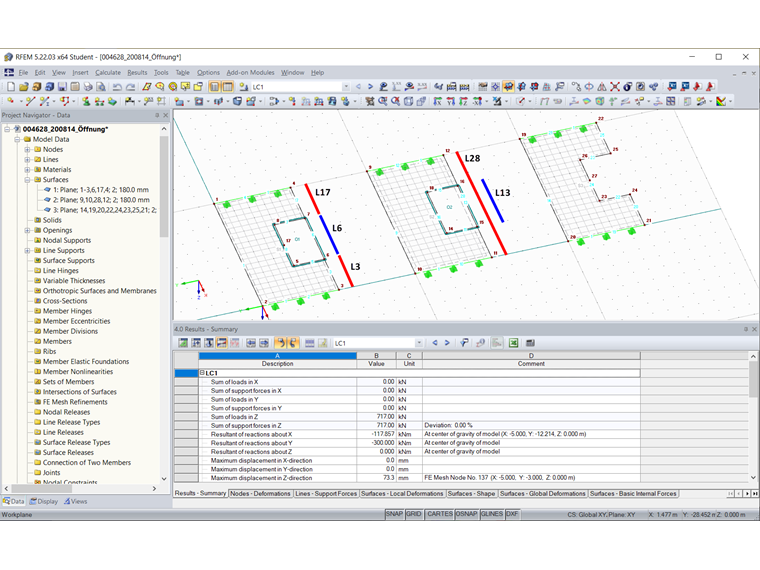760x570 pixels.
Task: Select the new line tool icon
Action: coord(30,101)
